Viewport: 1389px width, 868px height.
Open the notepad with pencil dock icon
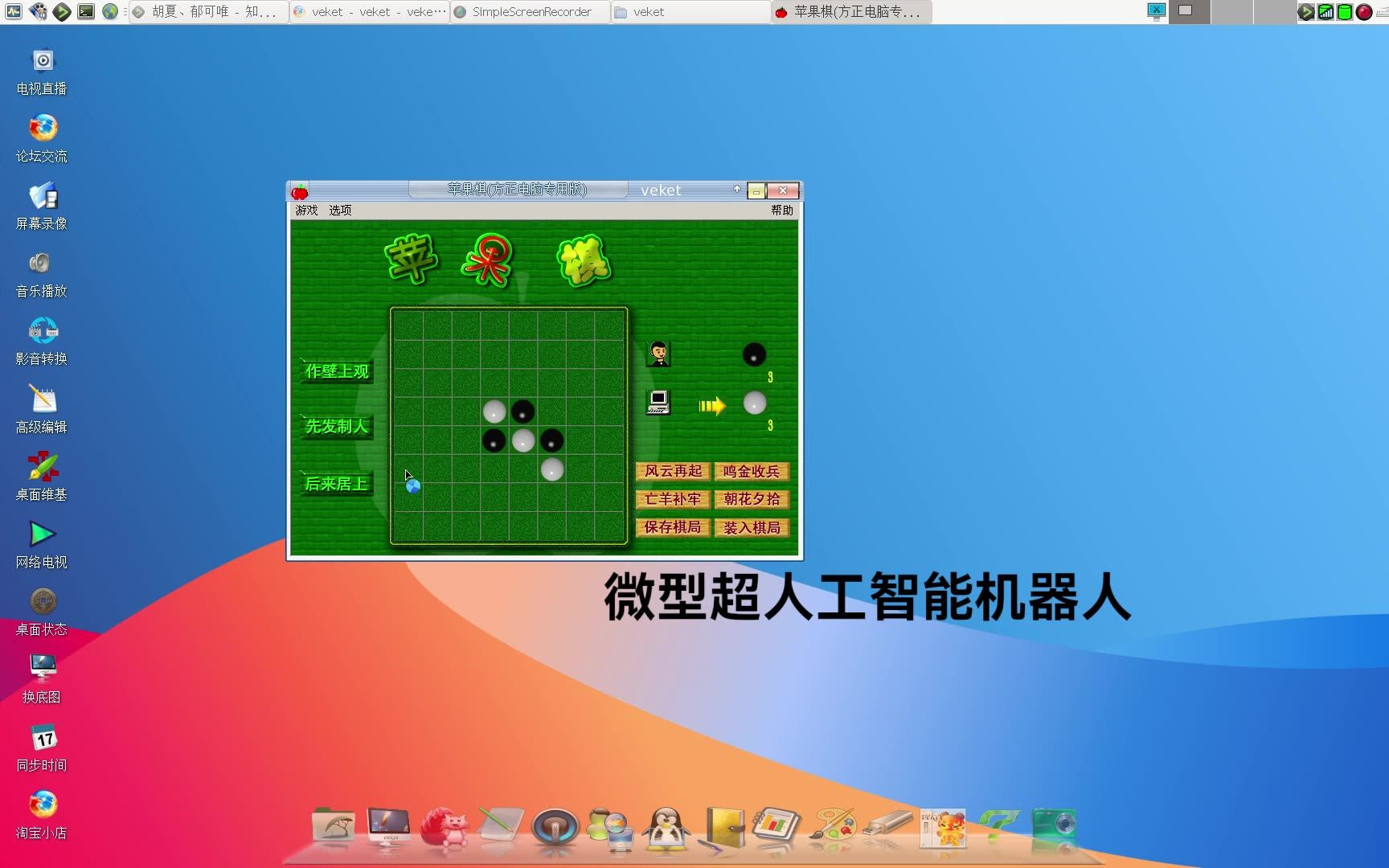tap(500, 825)
